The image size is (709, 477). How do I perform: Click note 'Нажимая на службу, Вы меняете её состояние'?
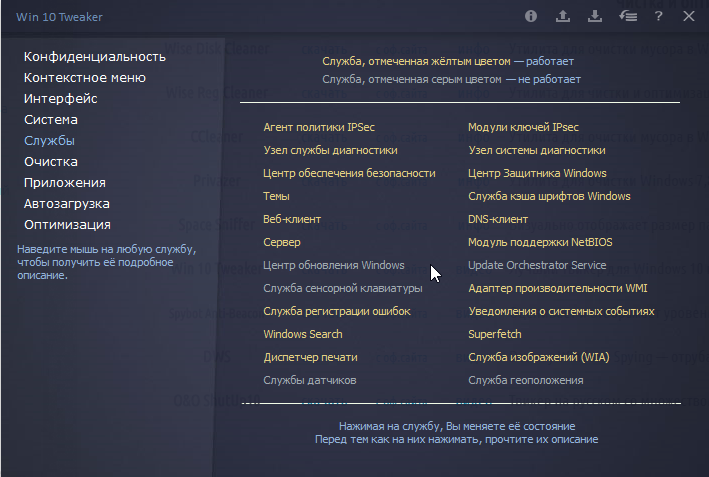coord(457,426)
